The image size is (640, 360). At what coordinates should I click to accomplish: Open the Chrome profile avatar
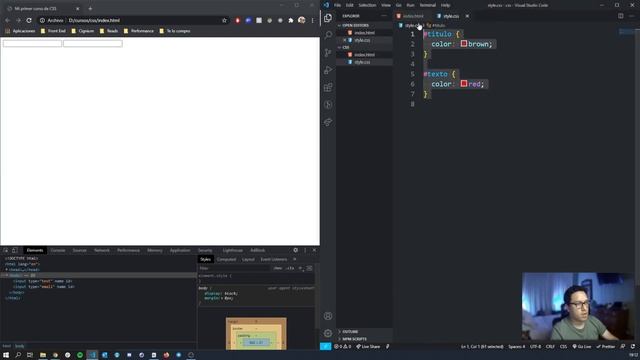[x=302, y=20]
